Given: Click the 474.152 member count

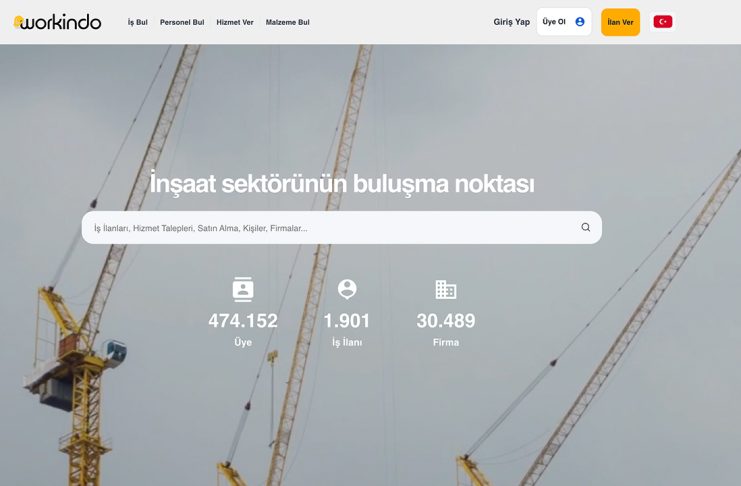Looking at the screenshot, I should (243, 321).
